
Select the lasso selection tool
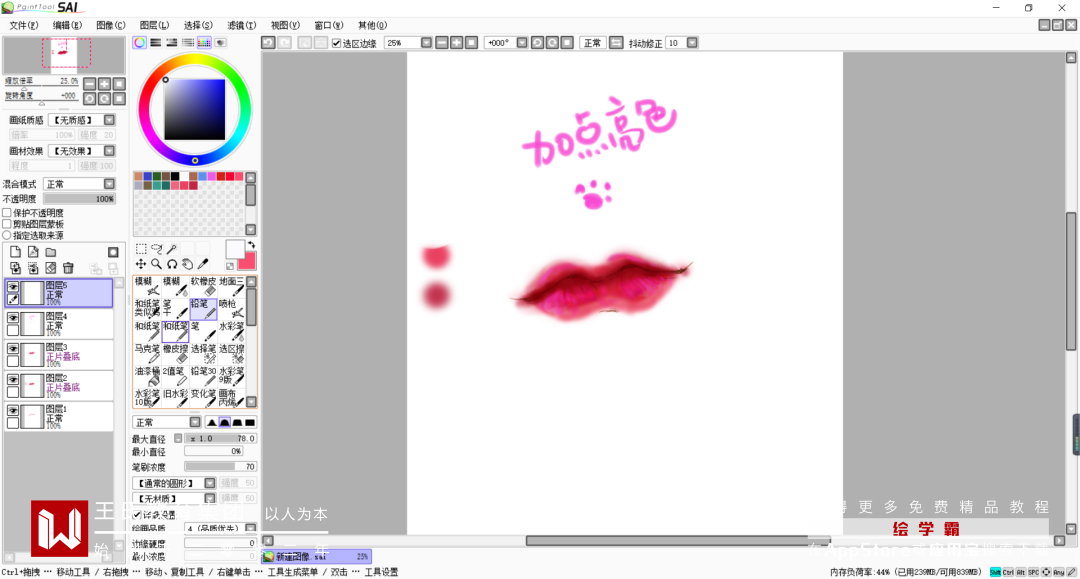tap(156, 249)
